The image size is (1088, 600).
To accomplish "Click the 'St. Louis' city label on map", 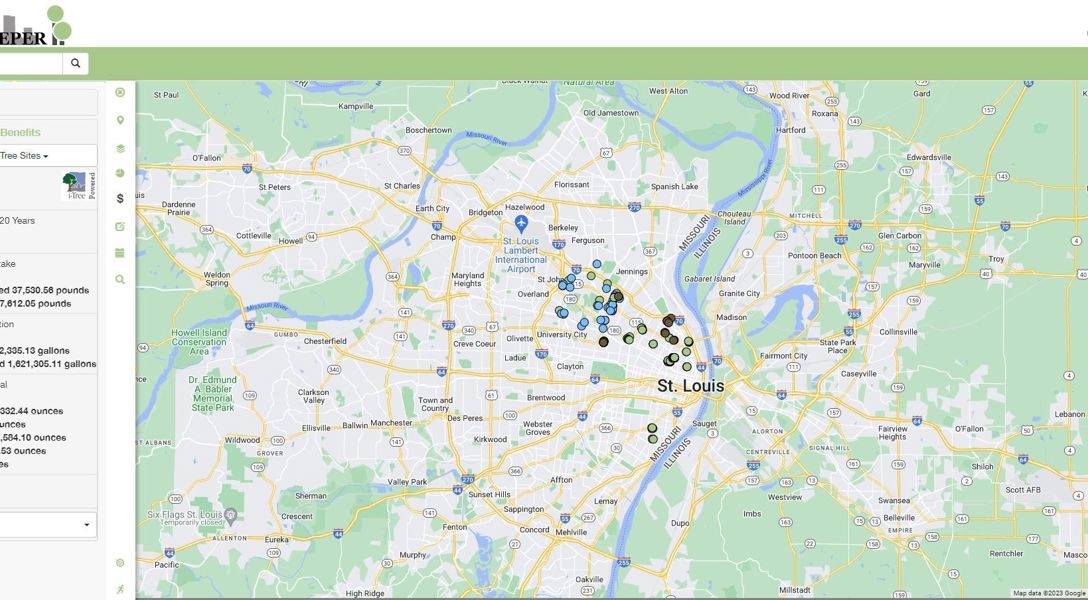I will [690, 386].
